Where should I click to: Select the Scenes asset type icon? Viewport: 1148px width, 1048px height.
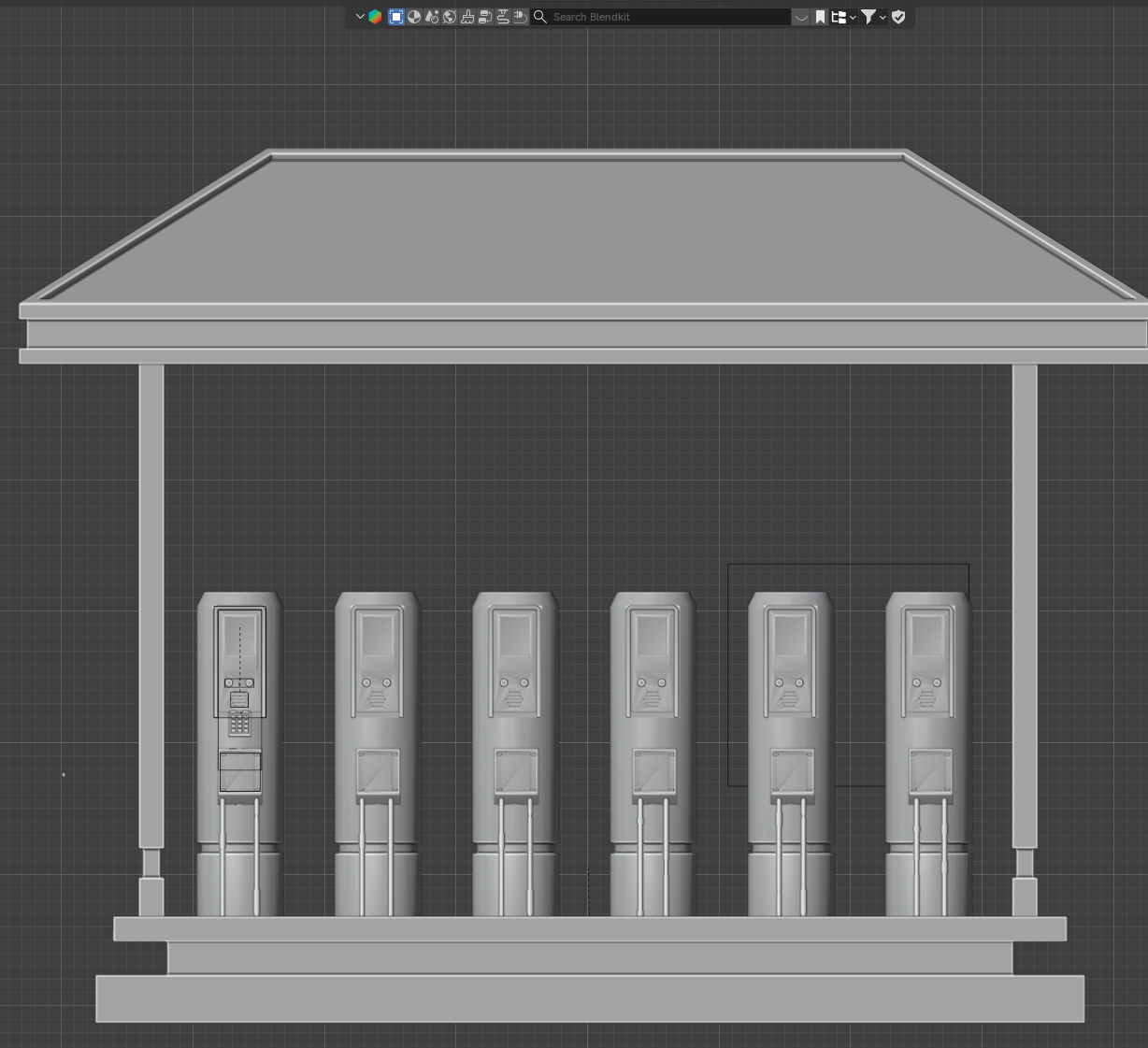coord(432,17)
